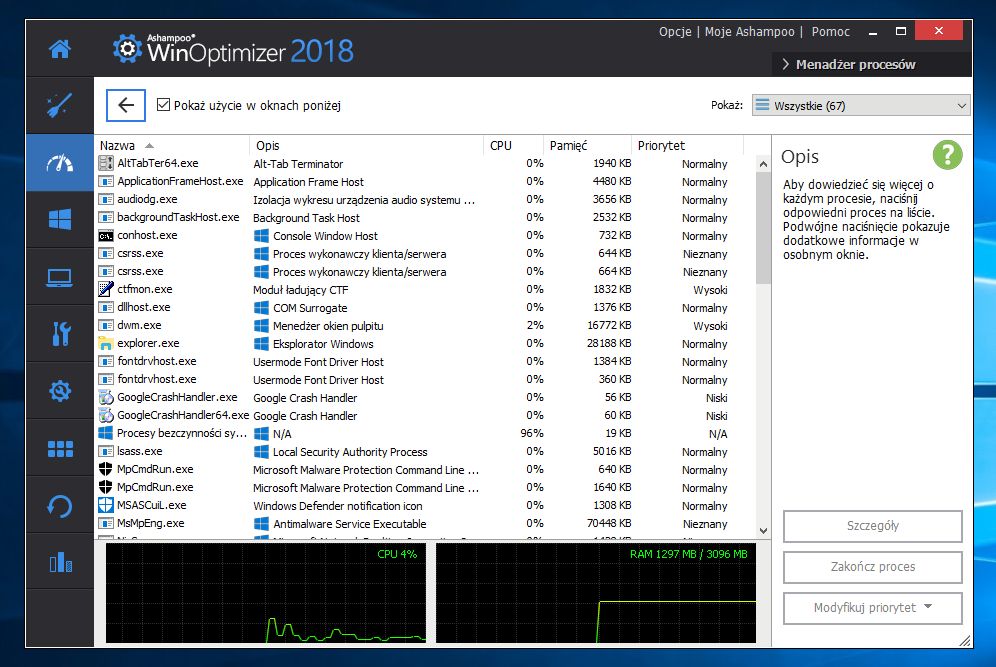Click the ctfmon.exe pen icon
The image size is (996, 667).
(105, 289)
